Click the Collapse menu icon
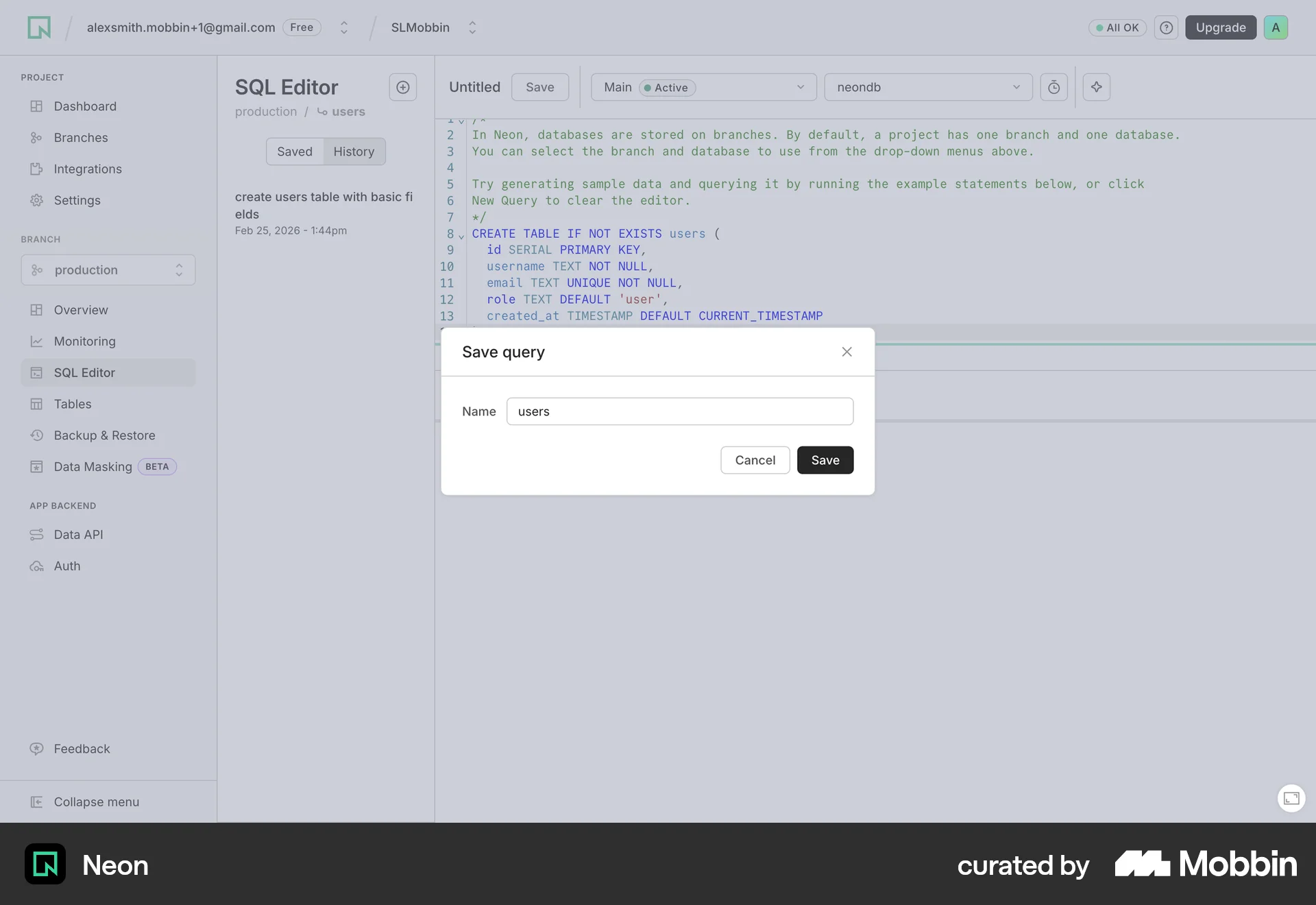Image resolution: width=1316 pixels, height=905 pixels. point(36,801)
